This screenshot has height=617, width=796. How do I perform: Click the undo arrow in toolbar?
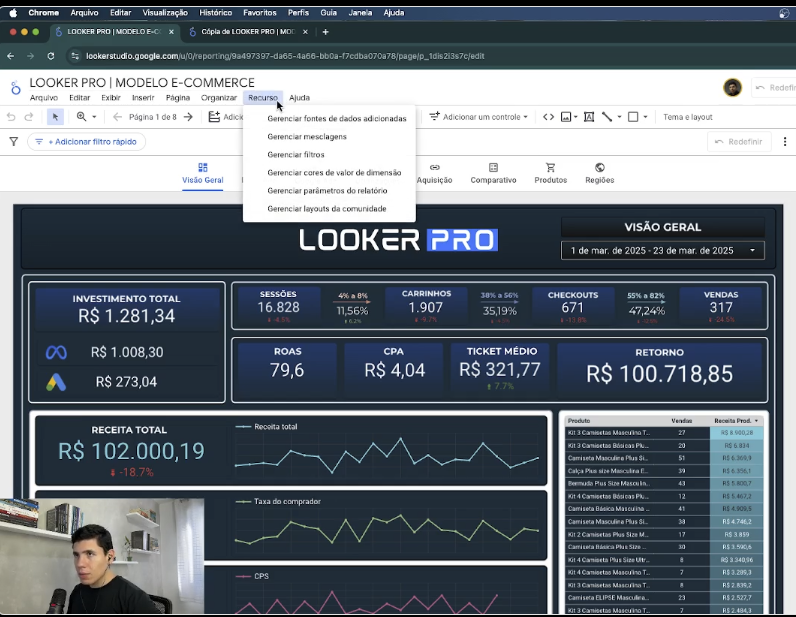pos(11,117)
